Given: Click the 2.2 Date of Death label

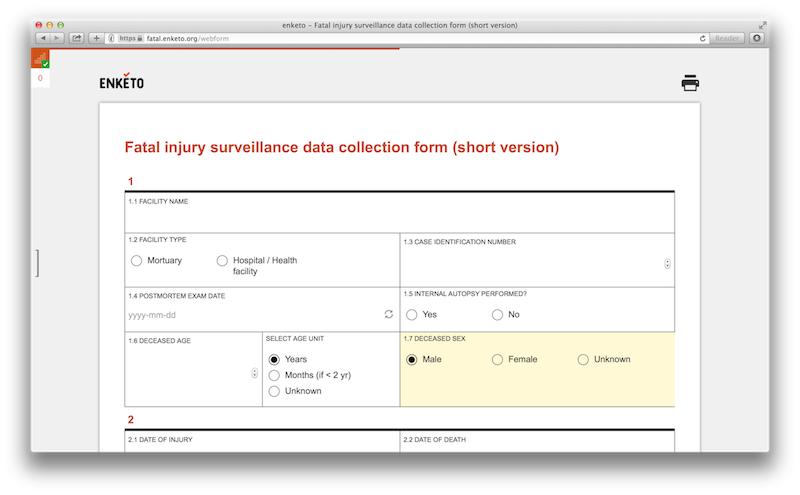Looking at the screenshot, I should pos(435,439).
